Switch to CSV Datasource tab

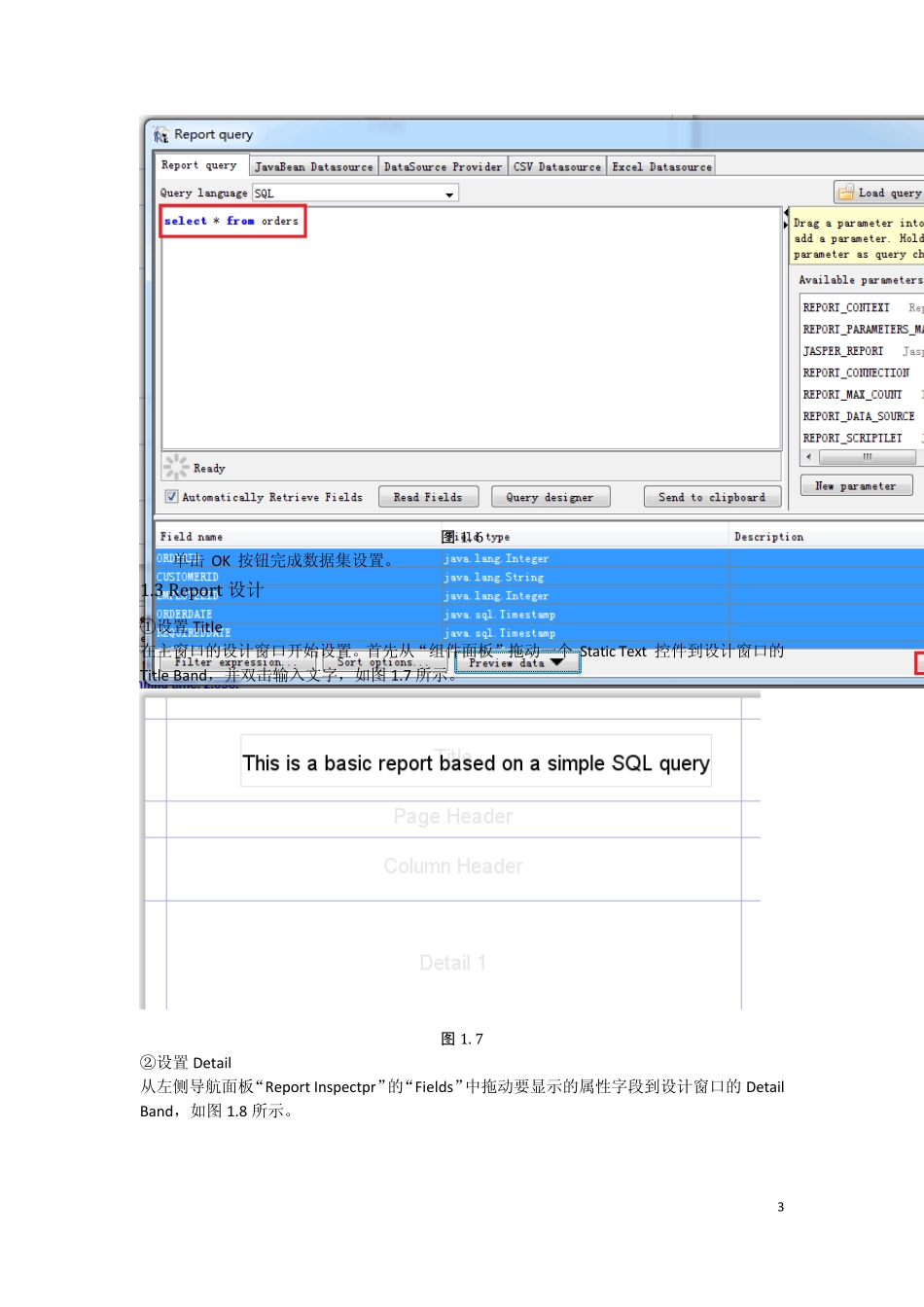(557, 167)
